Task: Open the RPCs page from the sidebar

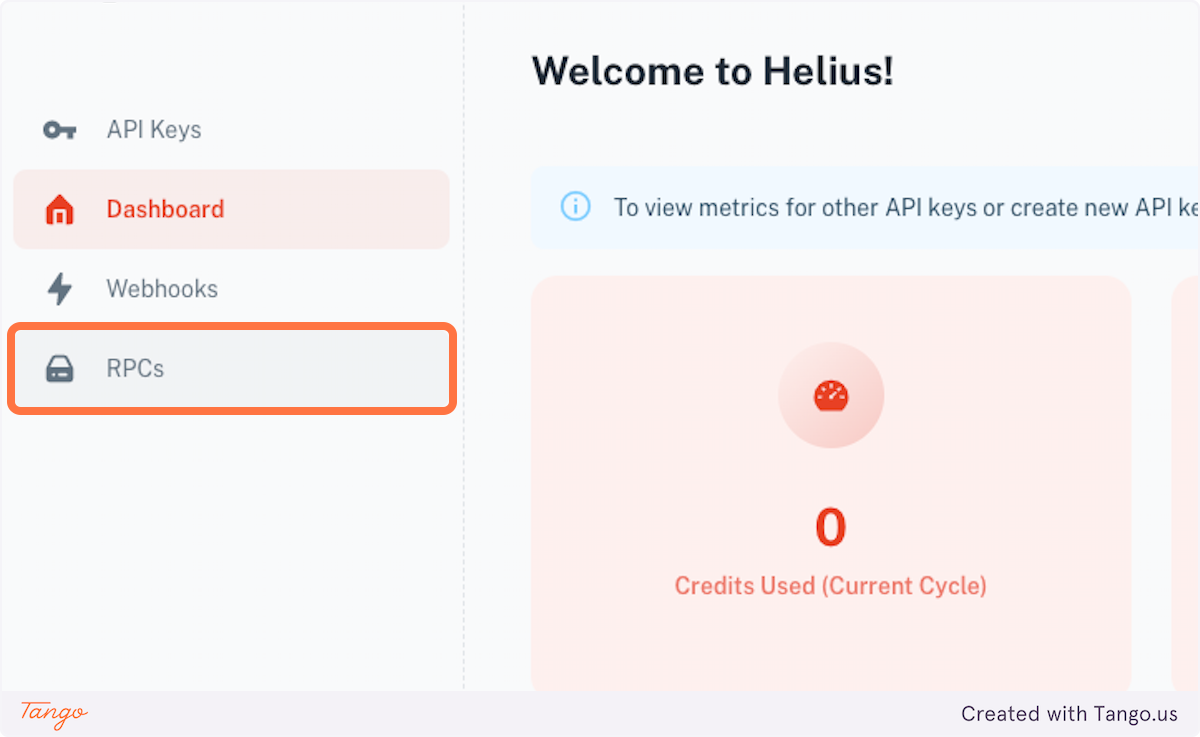Action: 133,368
